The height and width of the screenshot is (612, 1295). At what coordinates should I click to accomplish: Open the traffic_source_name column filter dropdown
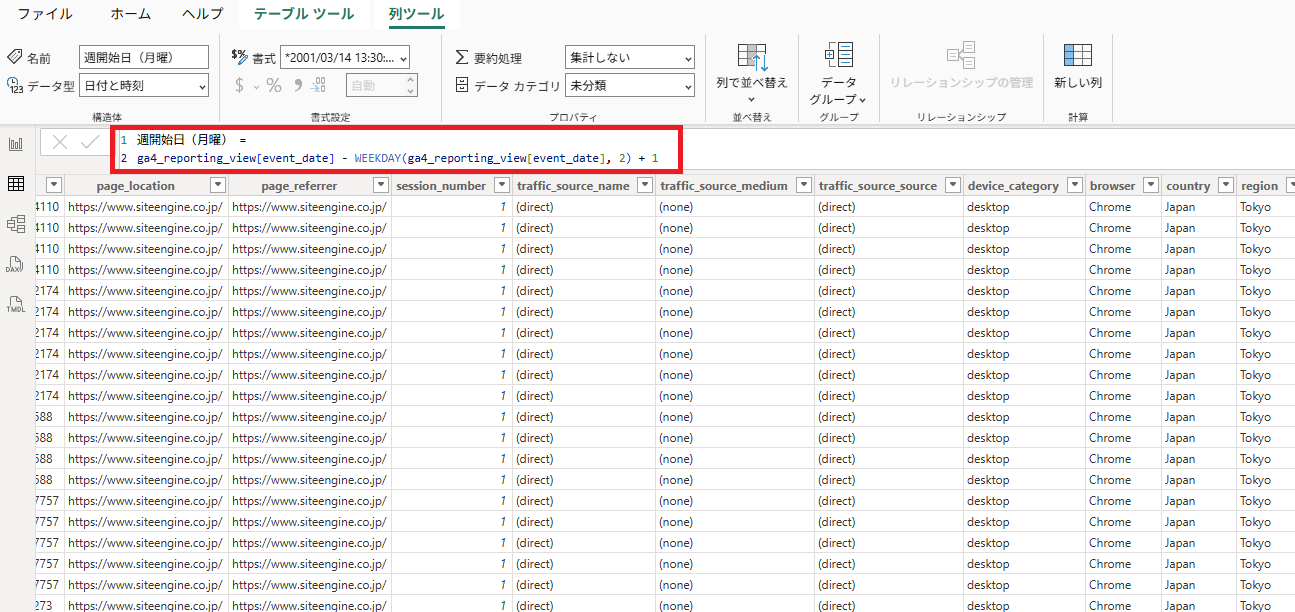pyautogui.click(x=645, y=186)
